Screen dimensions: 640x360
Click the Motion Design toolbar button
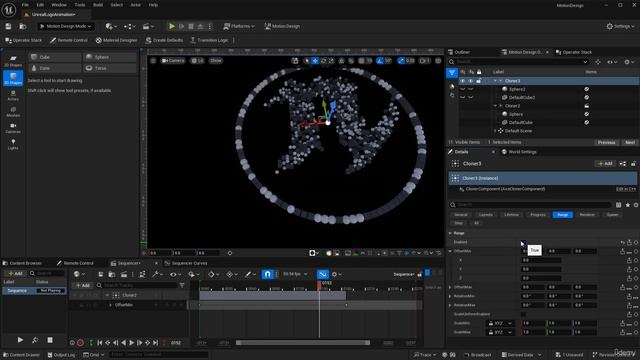[282, 26]
